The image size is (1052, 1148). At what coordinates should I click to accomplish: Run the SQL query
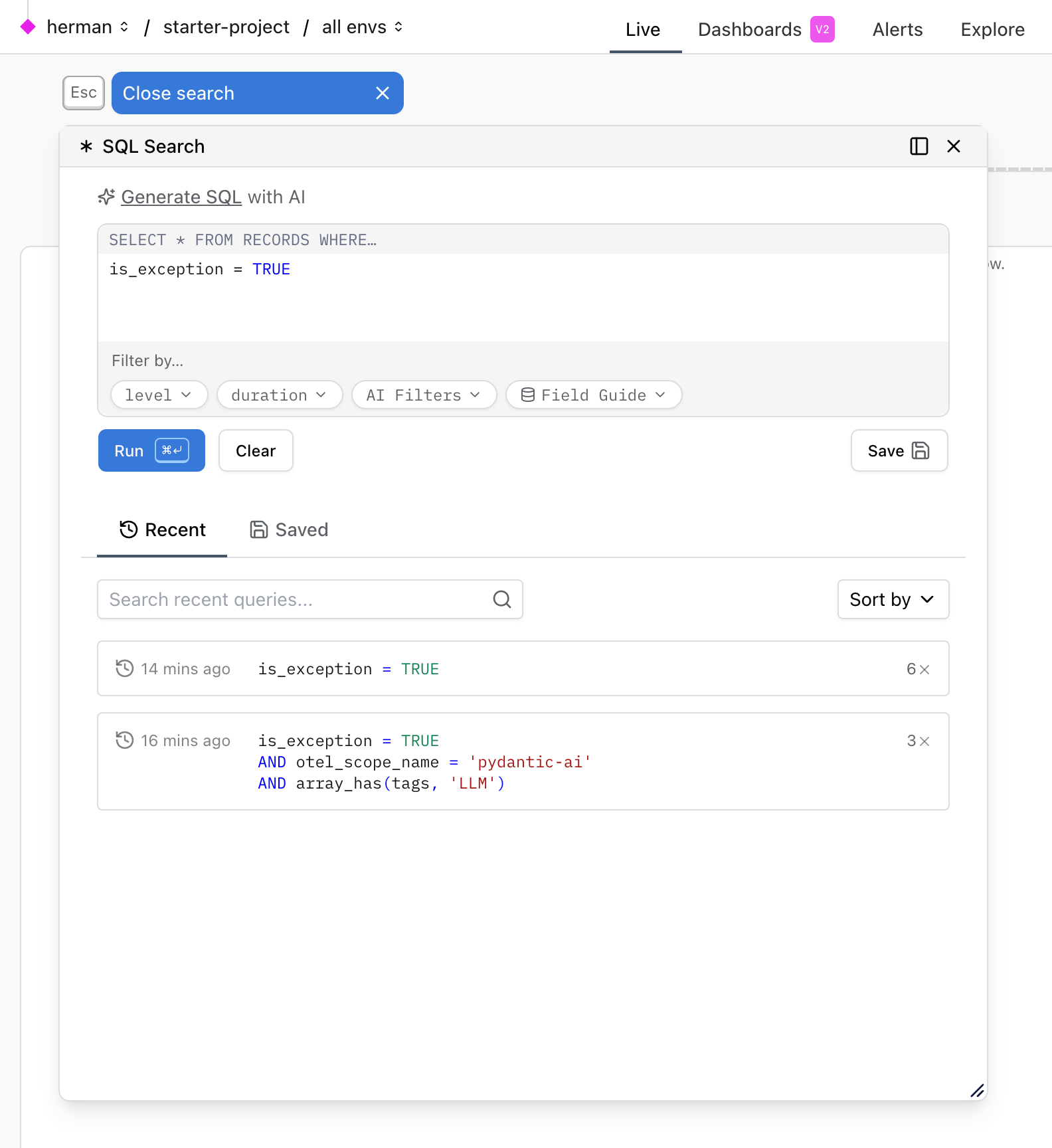pos(151,450)
